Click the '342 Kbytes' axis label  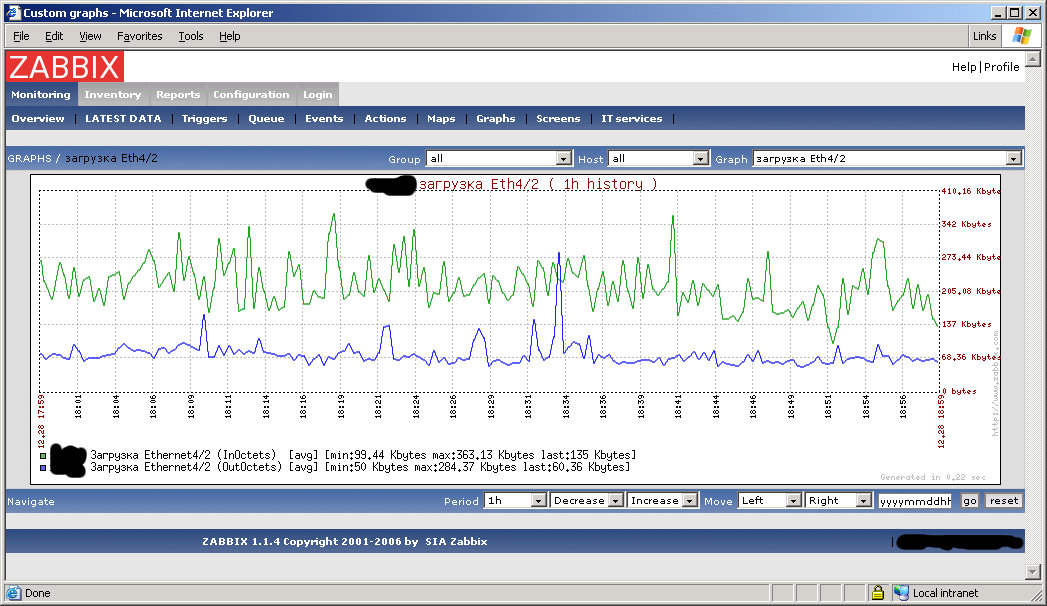[966, 224]
